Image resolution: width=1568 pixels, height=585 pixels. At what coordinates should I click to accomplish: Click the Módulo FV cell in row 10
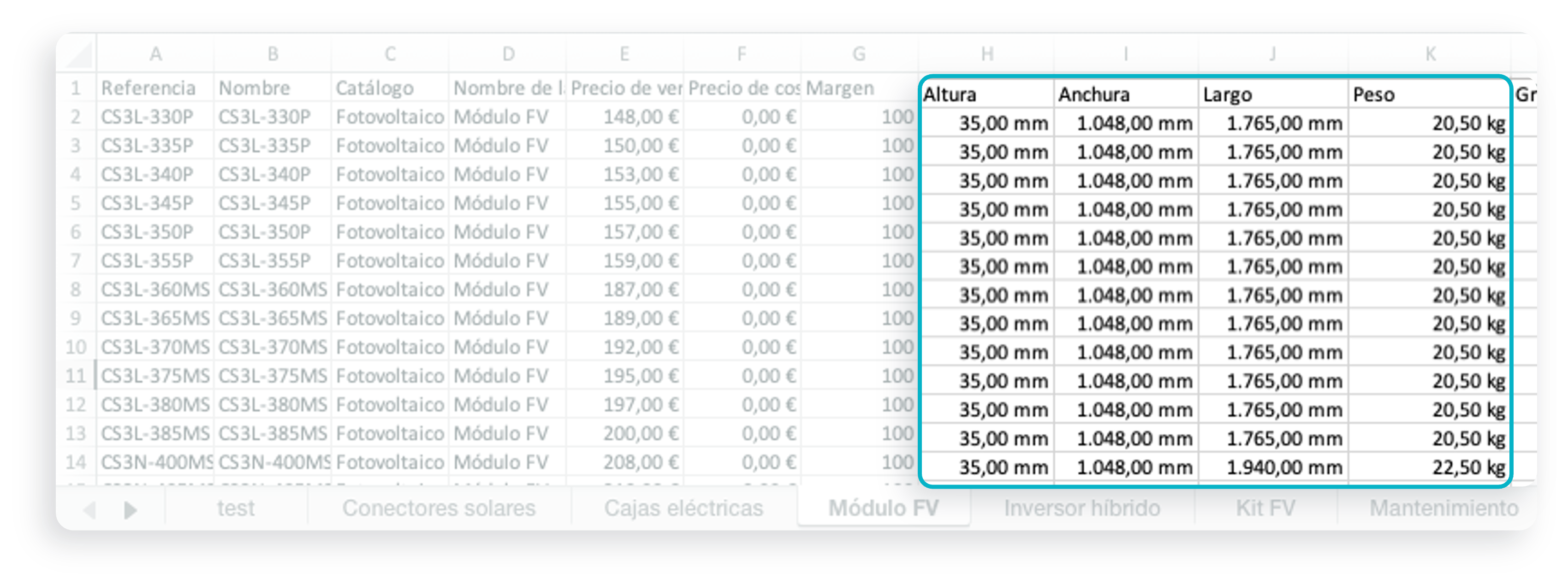point(508,347)
